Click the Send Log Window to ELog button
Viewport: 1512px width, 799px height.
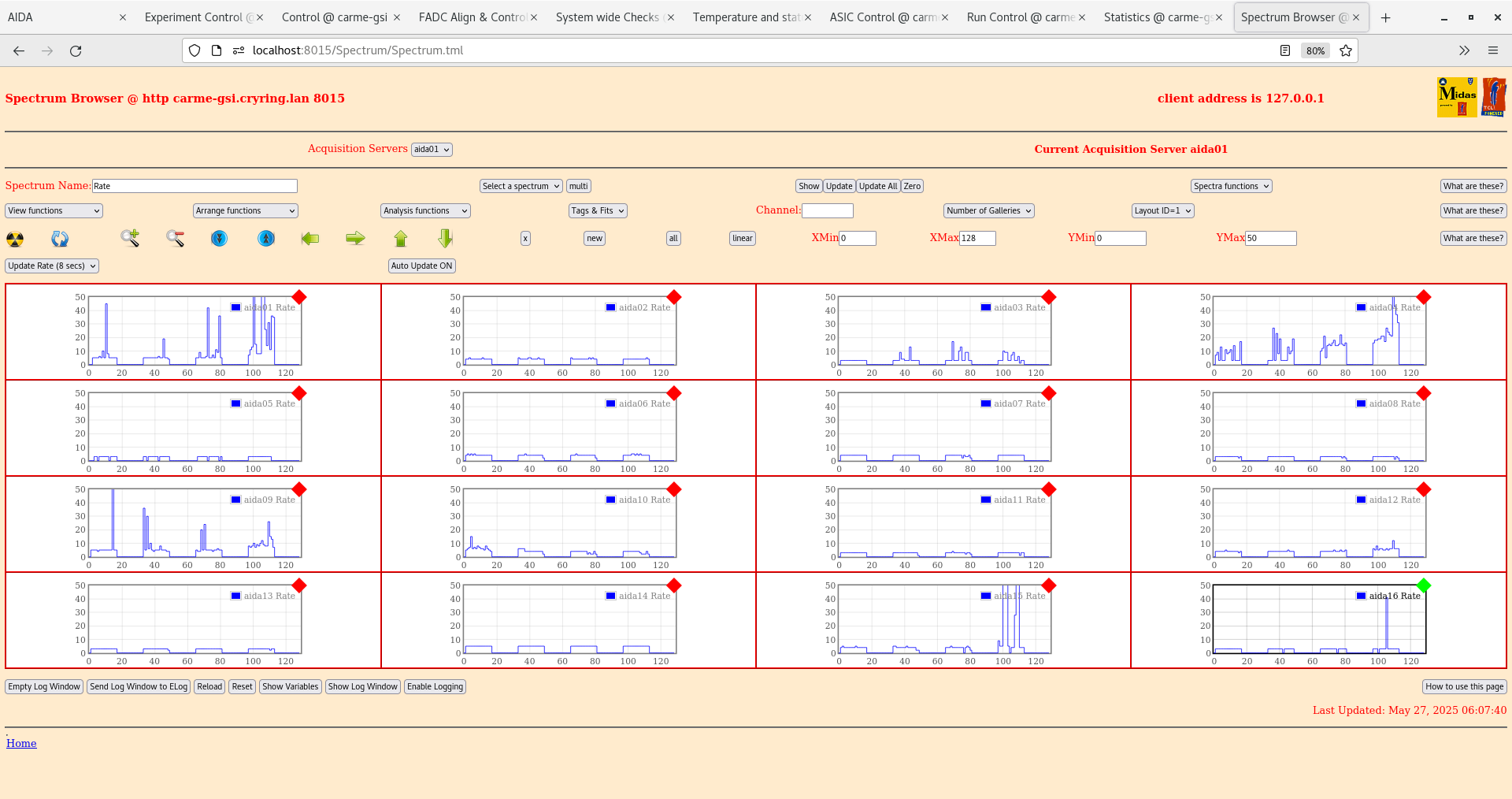[x=139, y=686]
